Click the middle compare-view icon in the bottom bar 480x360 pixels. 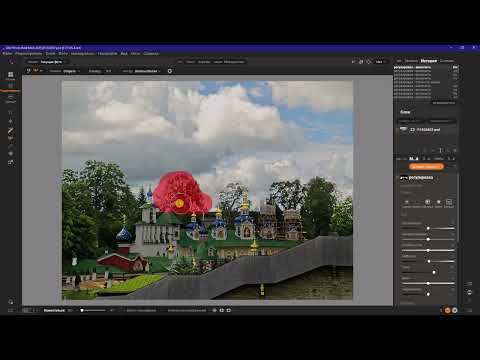tap(222, 310)
